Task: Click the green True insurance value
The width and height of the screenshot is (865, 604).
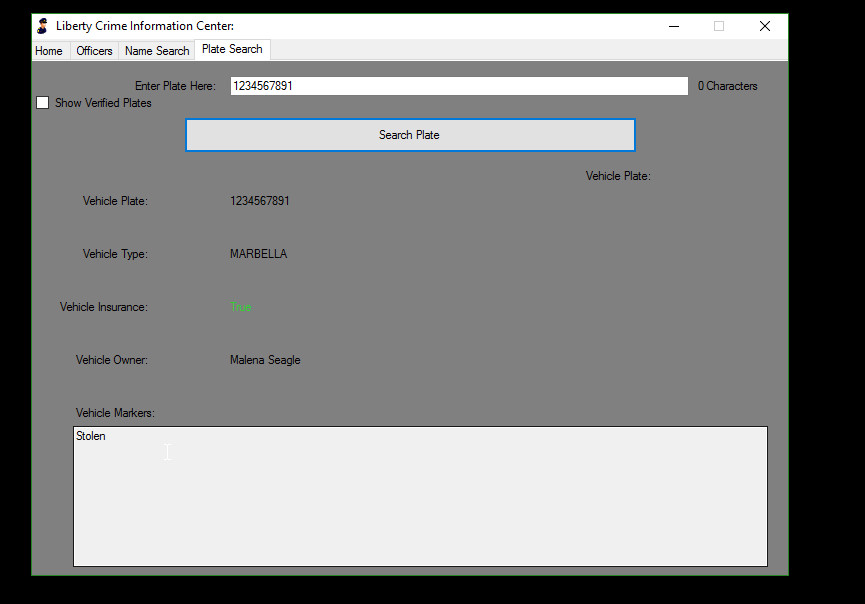Action: (x=240, y=307)
